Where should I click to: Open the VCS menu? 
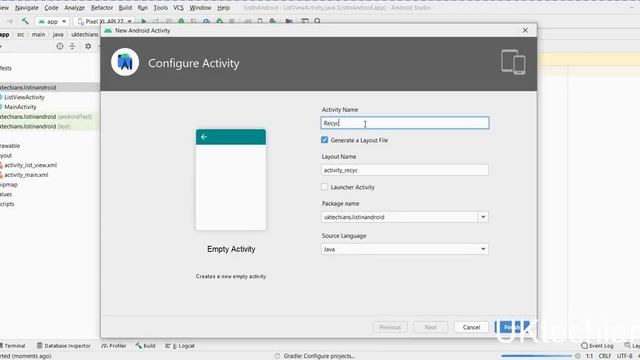click(x=178, y=8)
